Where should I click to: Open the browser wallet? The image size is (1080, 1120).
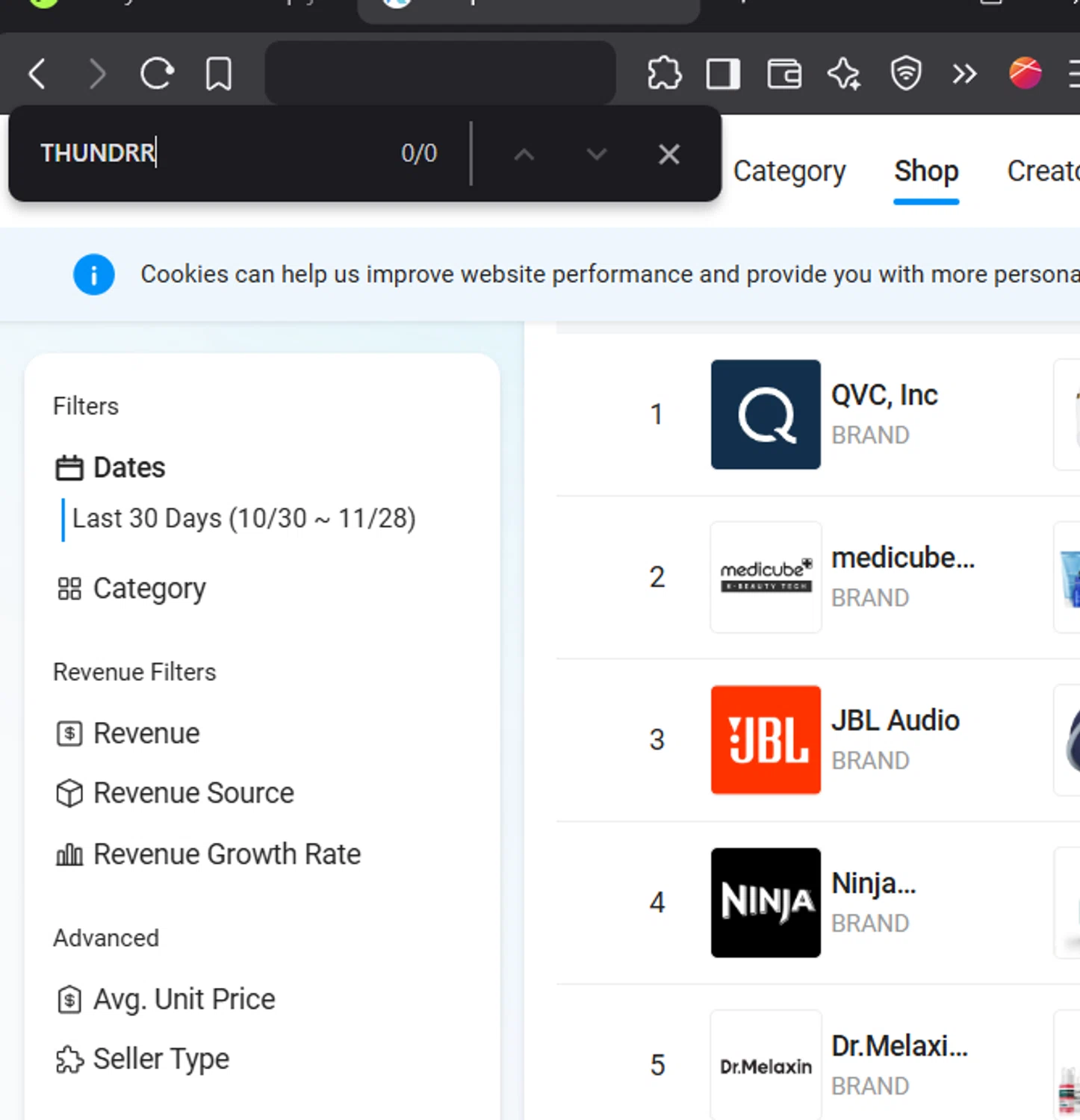pos(784,74)
